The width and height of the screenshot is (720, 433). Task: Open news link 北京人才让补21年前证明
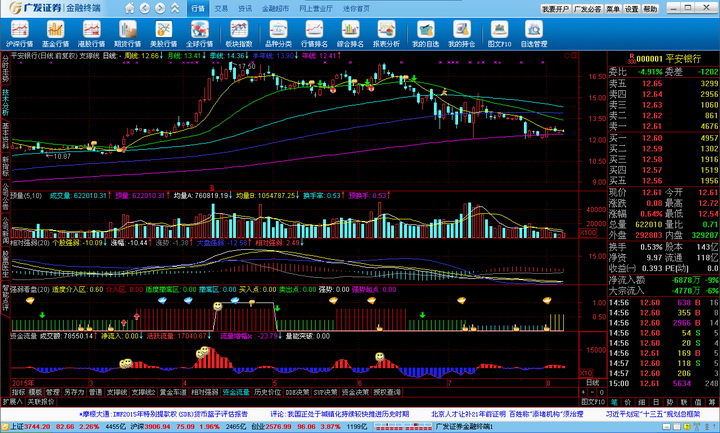tap(507, 414)
